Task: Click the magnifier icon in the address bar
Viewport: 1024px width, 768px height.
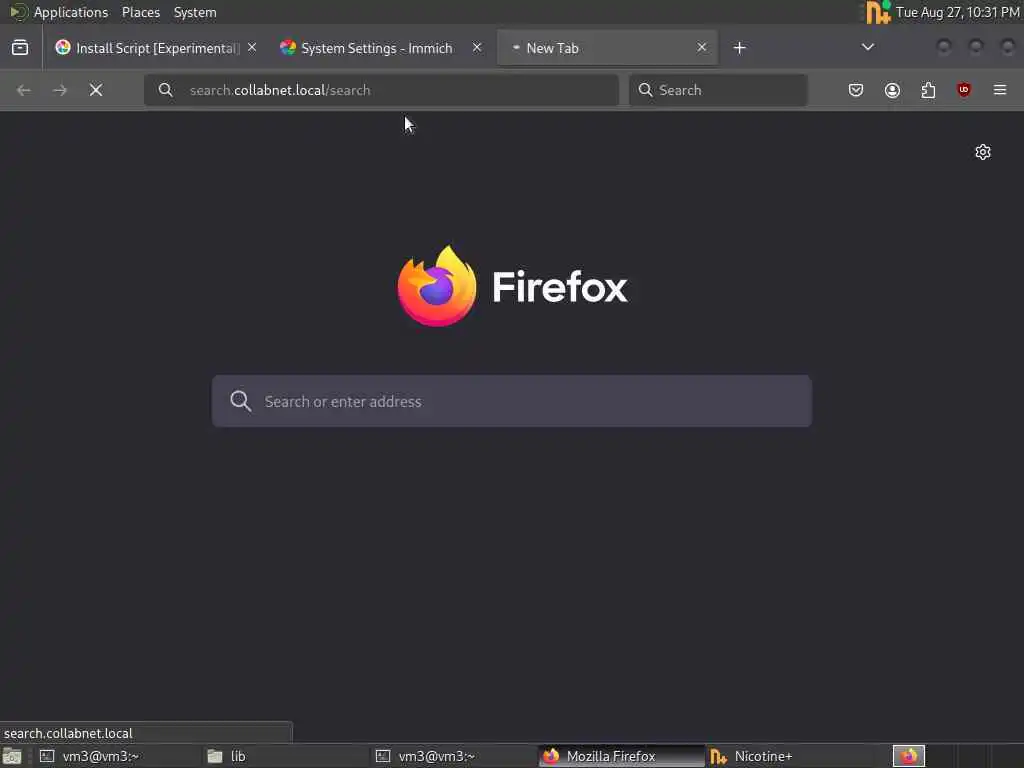Action: 166,90
